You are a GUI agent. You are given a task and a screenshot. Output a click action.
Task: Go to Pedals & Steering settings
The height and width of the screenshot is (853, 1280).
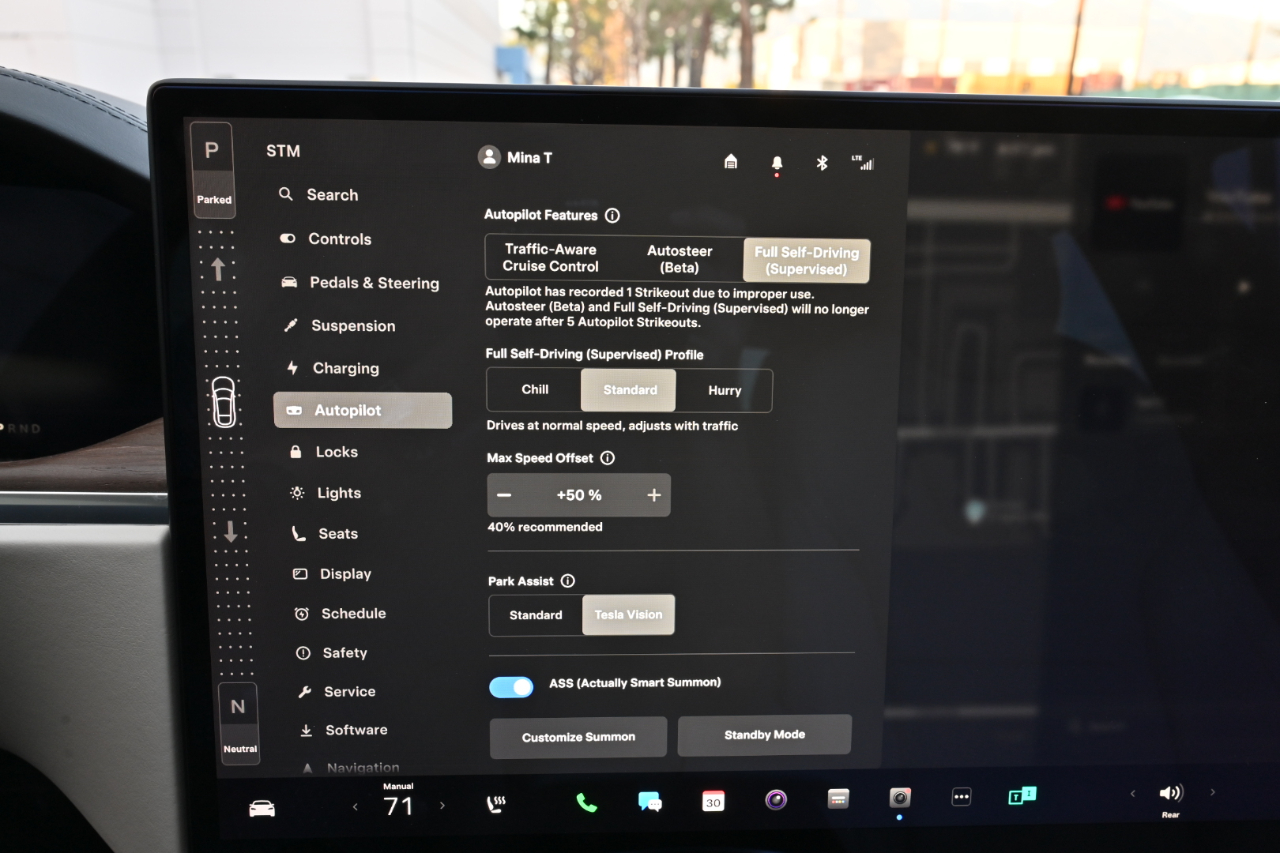pos(373,283)
